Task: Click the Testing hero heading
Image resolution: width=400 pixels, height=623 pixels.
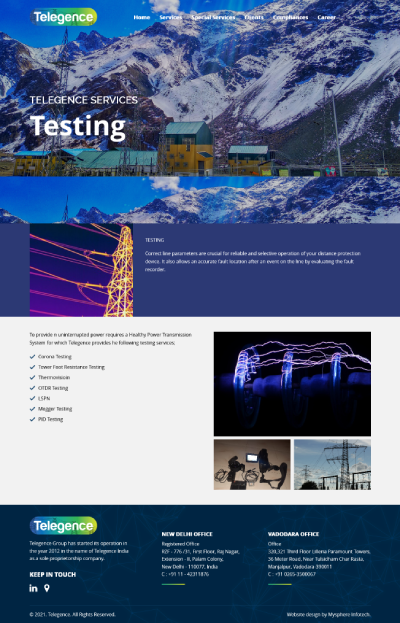Action: coord(78,126)
